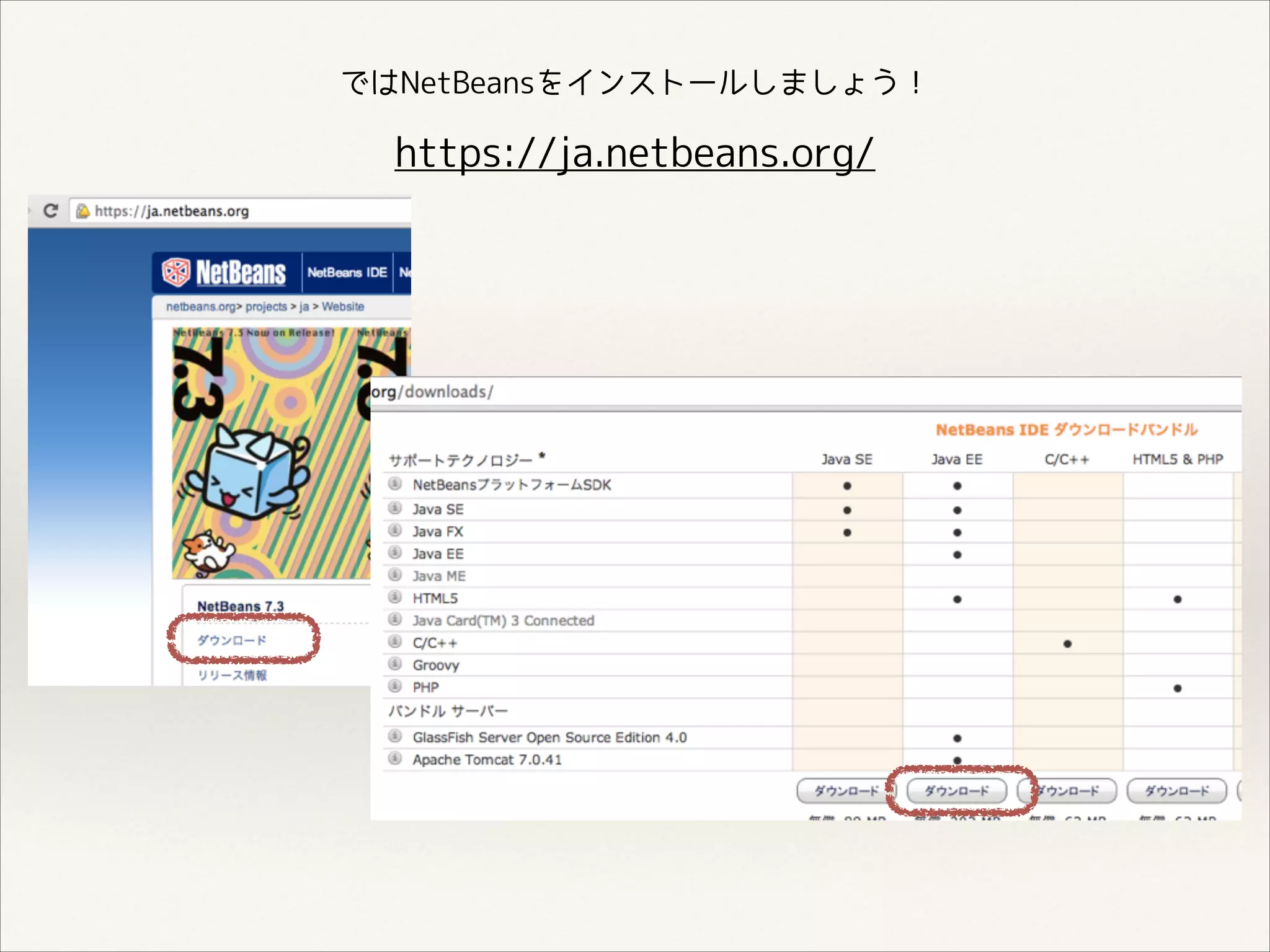The height and width of the screenshot is (952, 1270).
Task: Open info icon for the HTML5 row
Action: 395,597
